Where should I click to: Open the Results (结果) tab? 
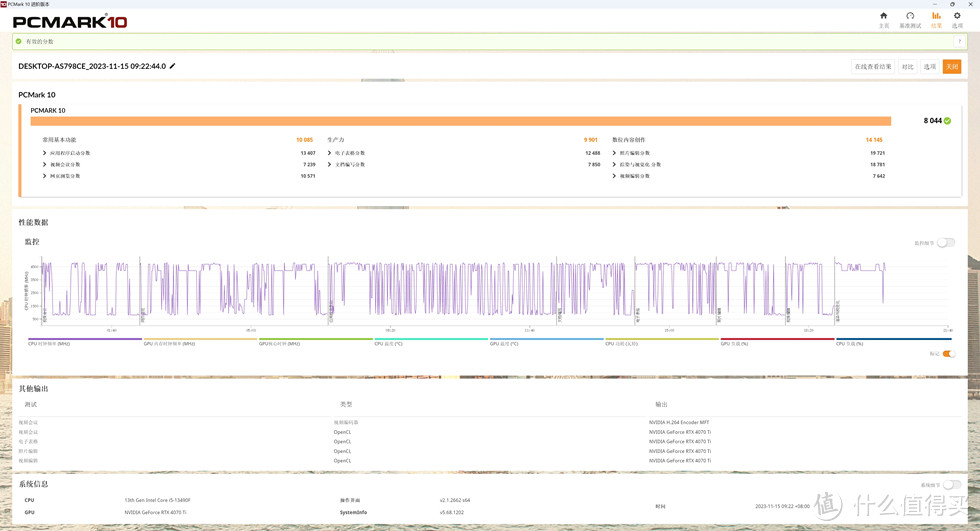pos(936,19)
